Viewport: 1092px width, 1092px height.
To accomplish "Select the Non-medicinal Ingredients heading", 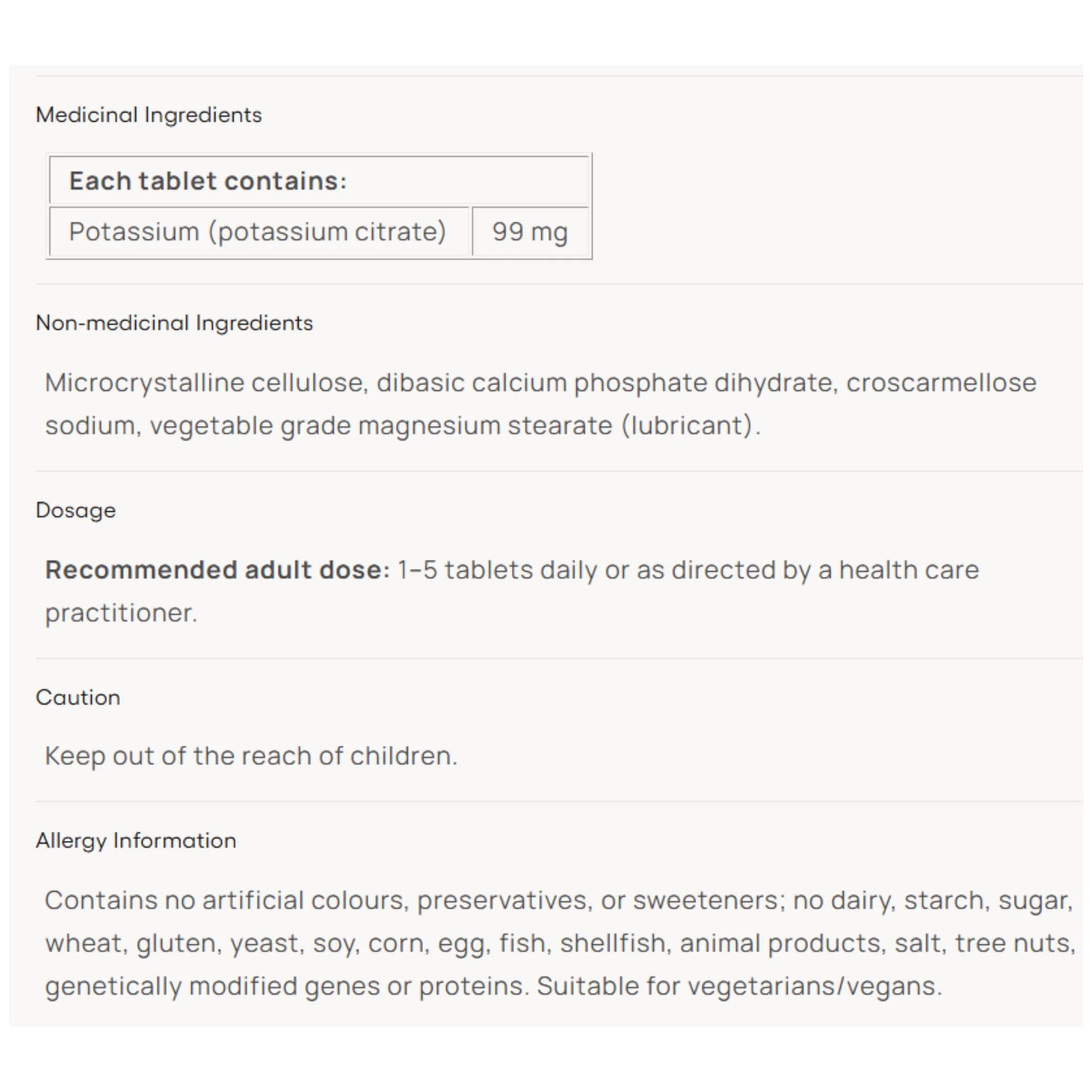I will (174, 323).
